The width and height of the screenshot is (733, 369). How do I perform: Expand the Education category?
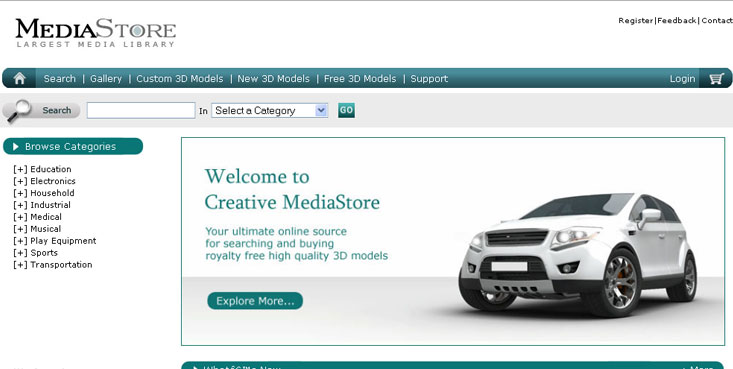coord(20,169)
